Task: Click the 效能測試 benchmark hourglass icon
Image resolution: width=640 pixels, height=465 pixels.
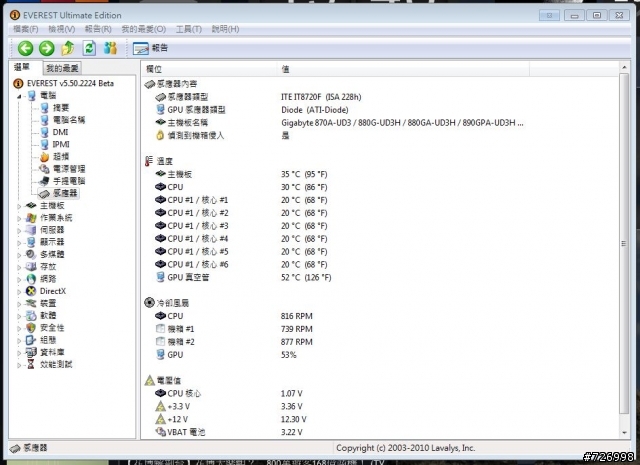Action: coord(31,365)
